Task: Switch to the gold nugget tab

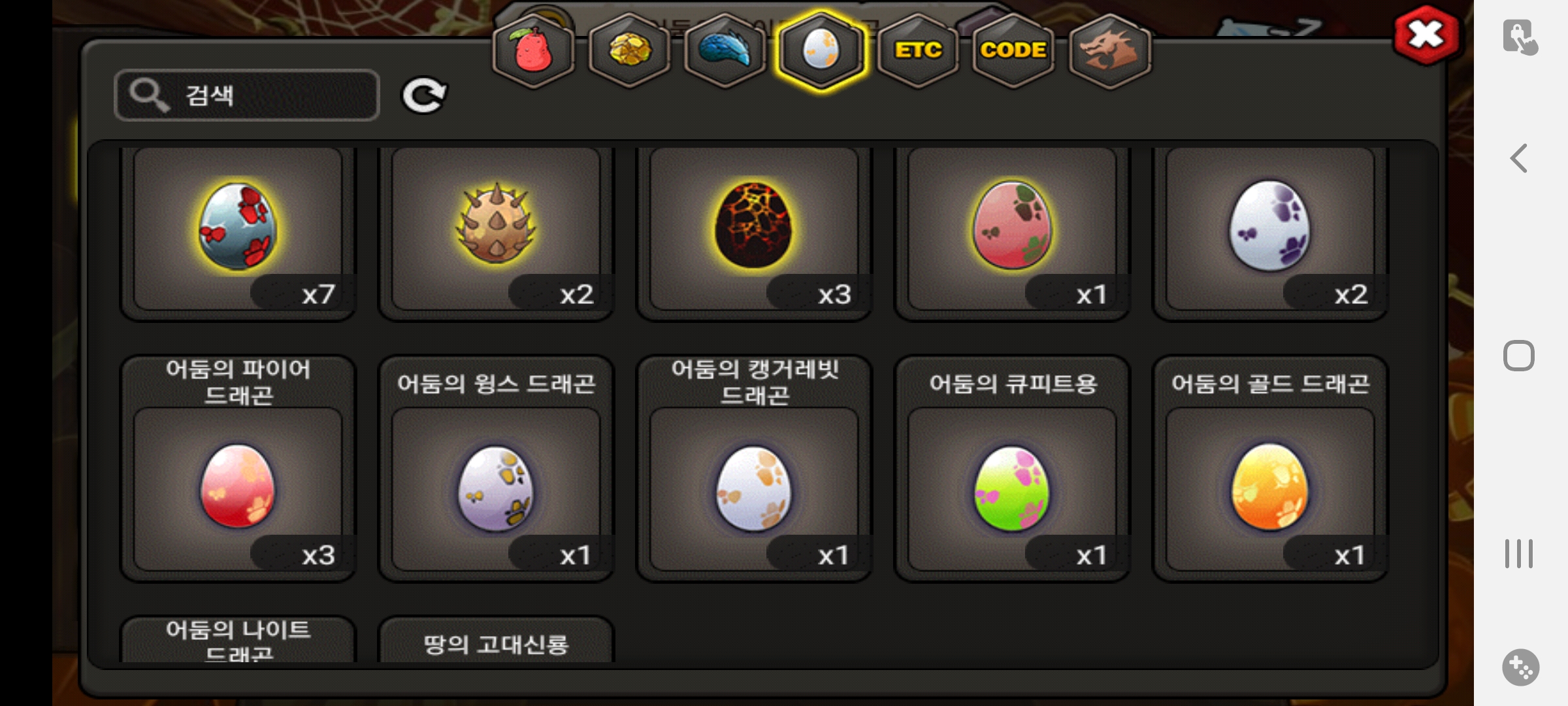Action: (x=629, y=50)
